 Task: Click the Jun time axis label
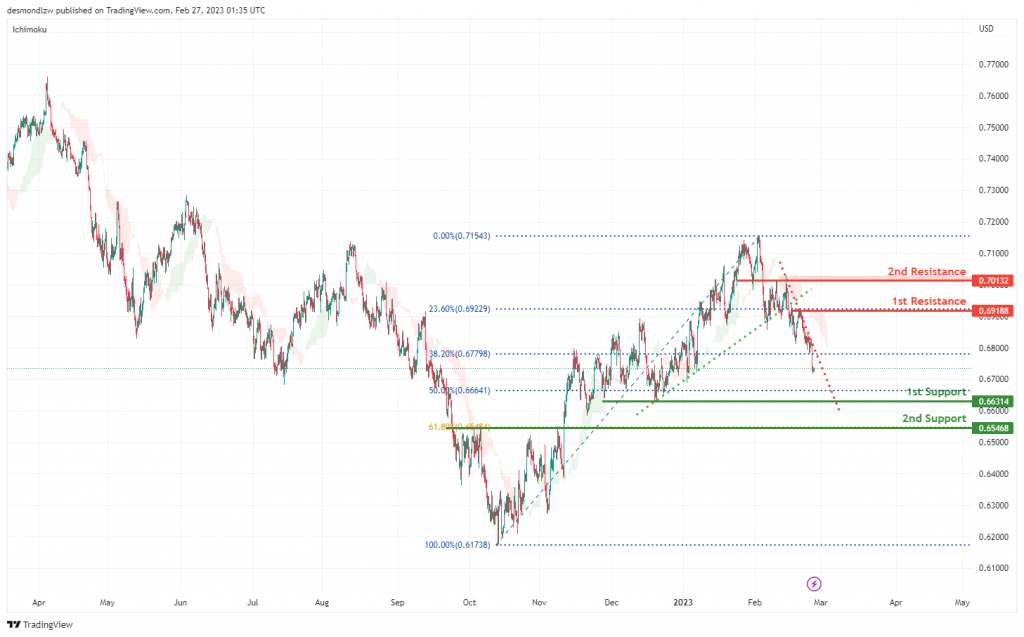[180, 602]
